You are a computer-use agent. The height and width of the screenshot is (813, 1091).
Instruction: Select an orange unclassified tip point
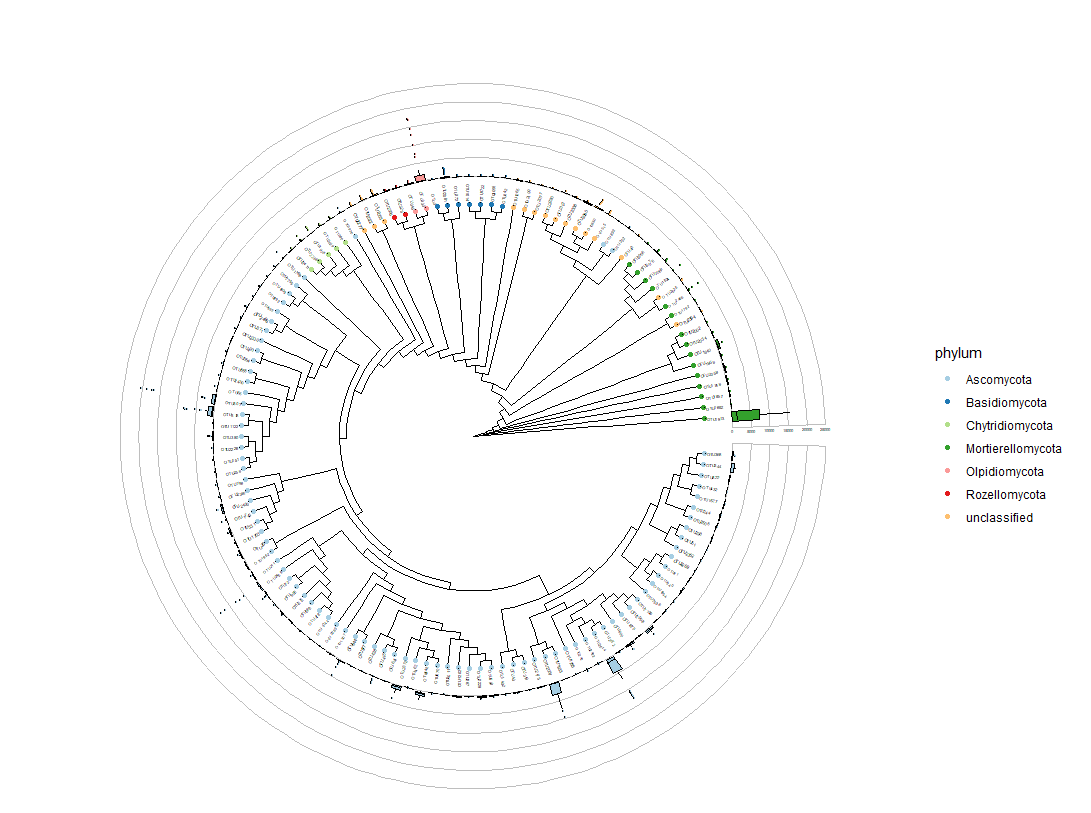click(513, 208)
